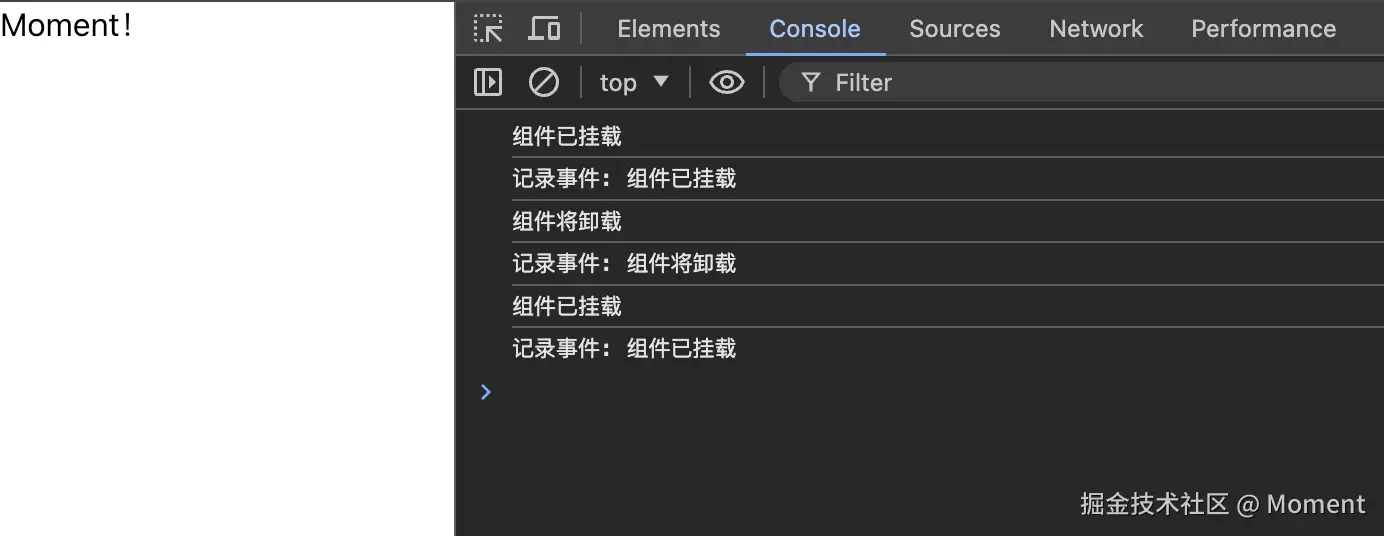Open the top JavaScript context dropdown
This screenshot has width=1384, height=536.
[x=634, y=82]
